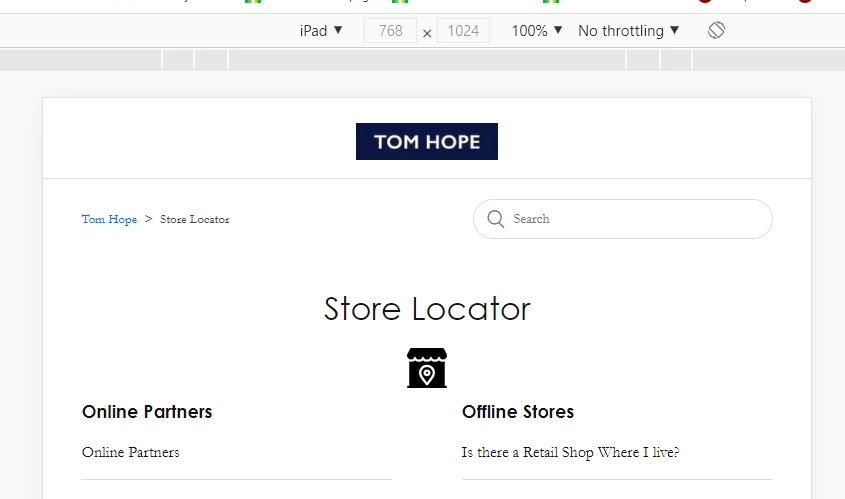This screenshot has width=845, height=499.
Task: Open the Online Partners article link
Action: [130, 452]
